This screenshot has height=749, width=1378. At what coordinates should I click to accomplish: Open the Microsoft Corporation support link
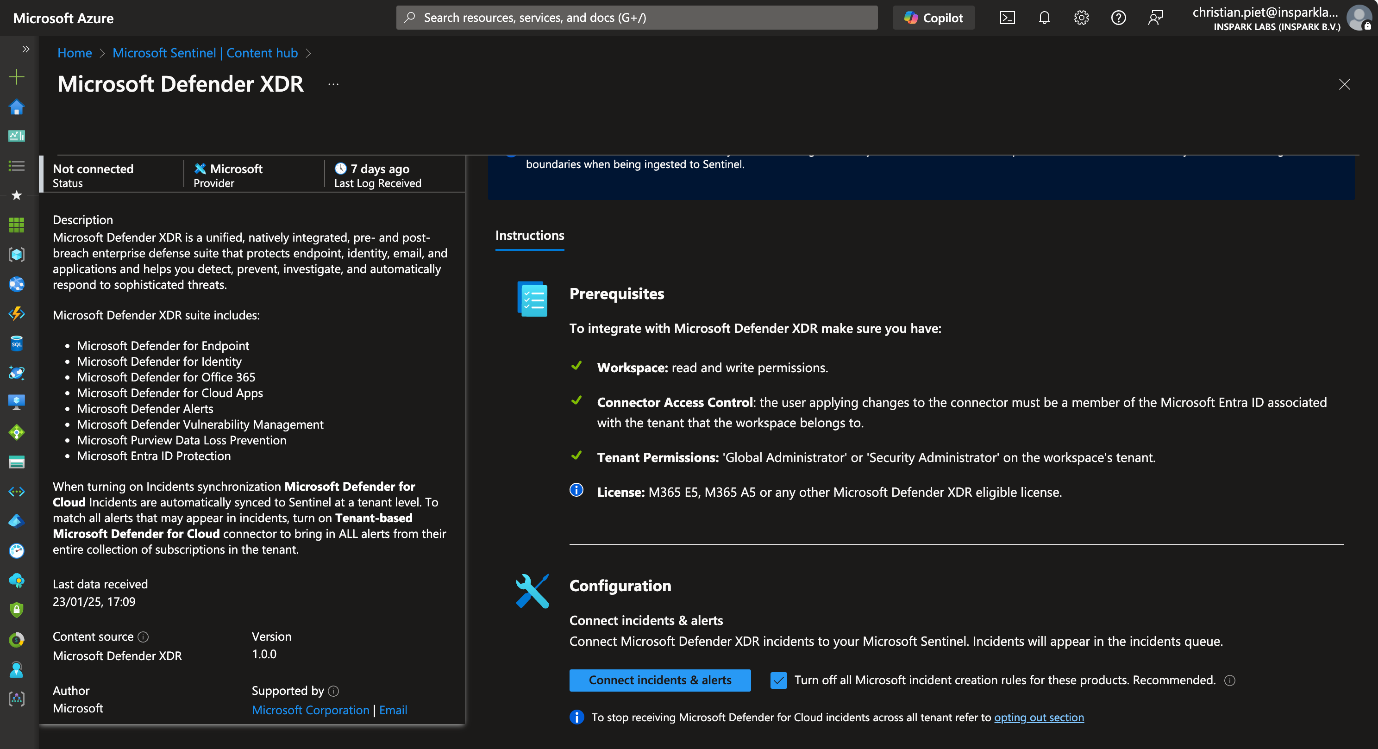click(x=311, y=710)
